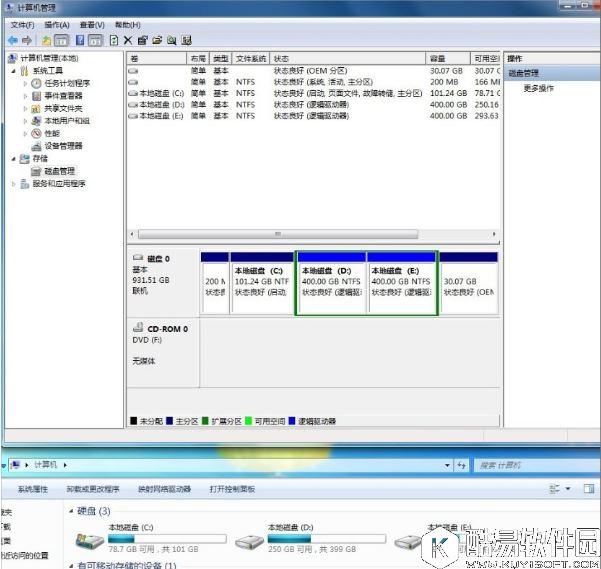
Task: Click 打开控制面板 in Explorer window
Action: (x=232, y=489)
